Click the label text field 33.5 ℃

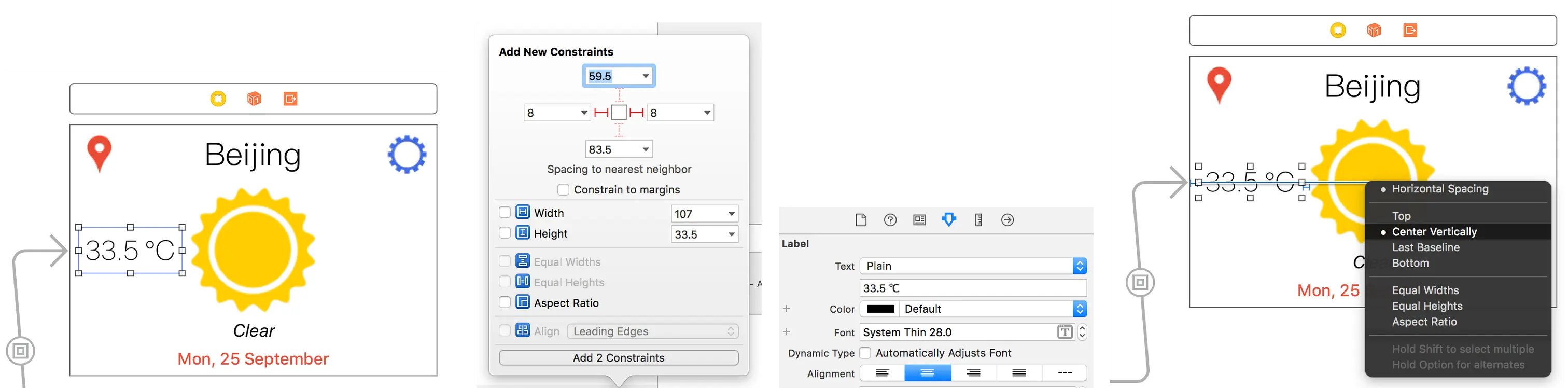click(x=973, y=288)
